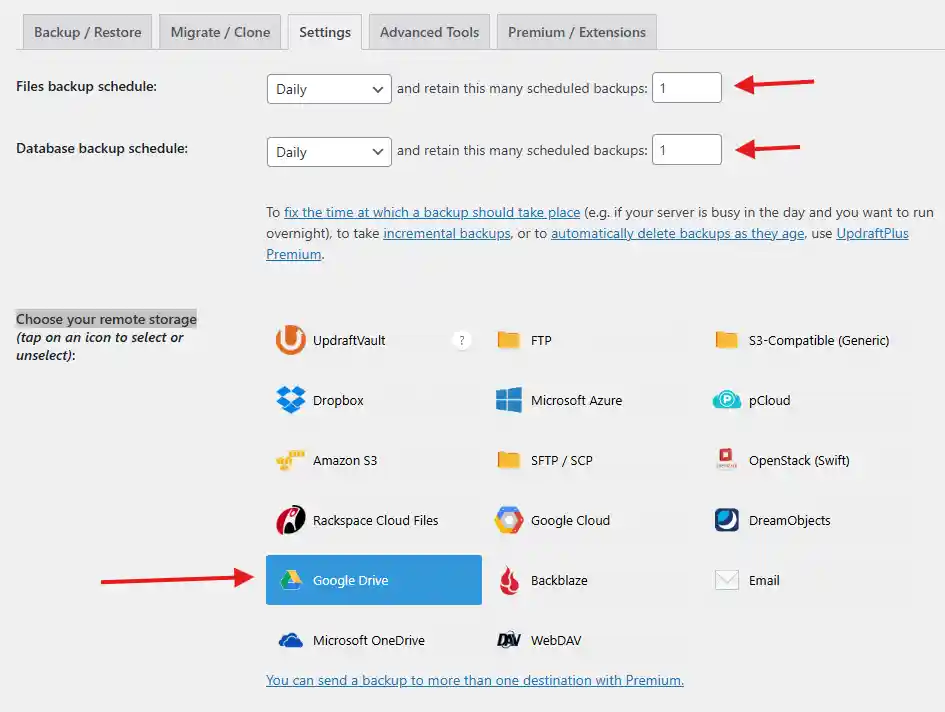The height and width of the screenshot is (712, 945).
Task: Pick the Rackspace Cloud Files icon
Action: coord(290,520)
